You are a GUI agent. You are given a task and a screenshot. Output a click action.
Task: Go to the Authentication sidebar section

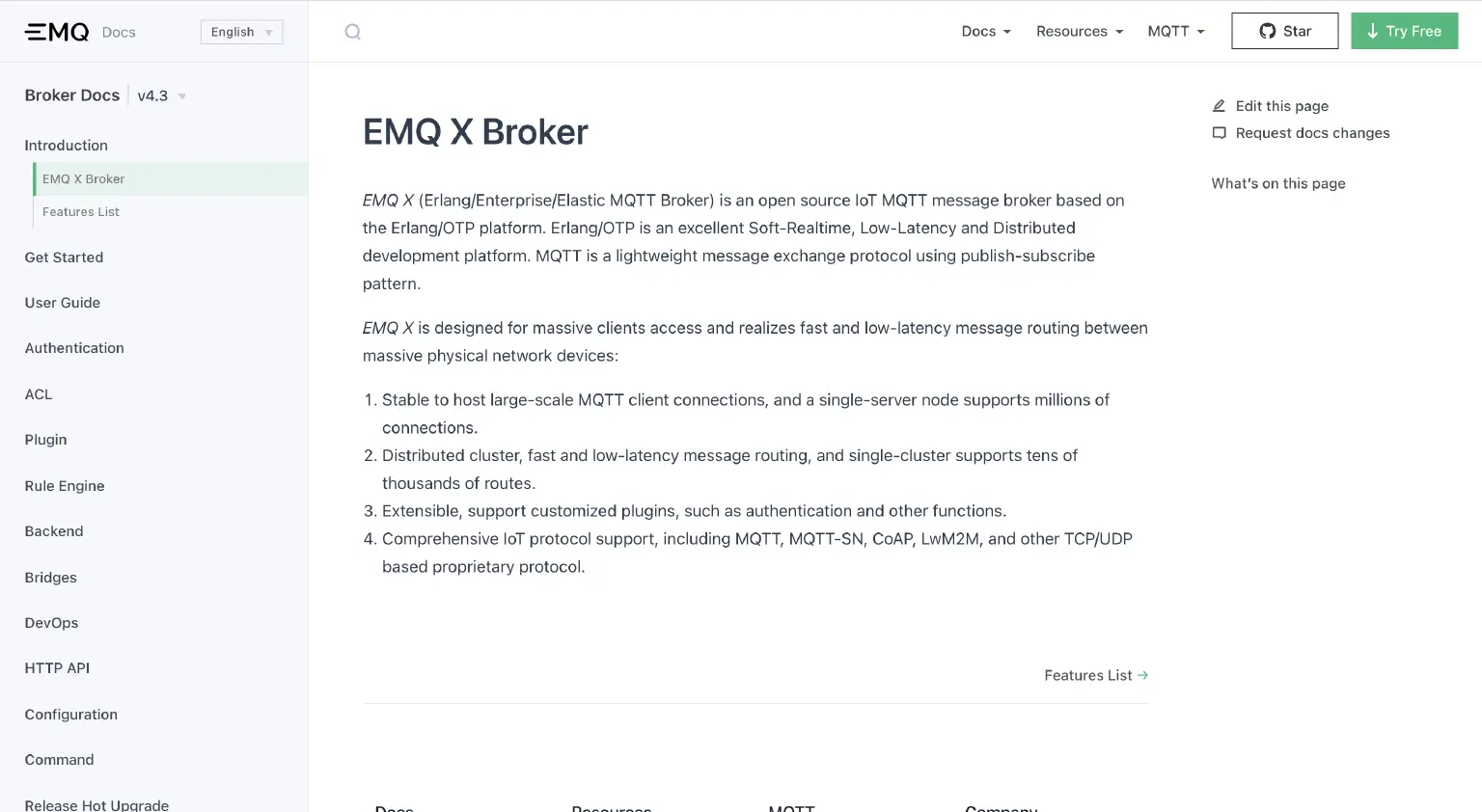[74, 348]
